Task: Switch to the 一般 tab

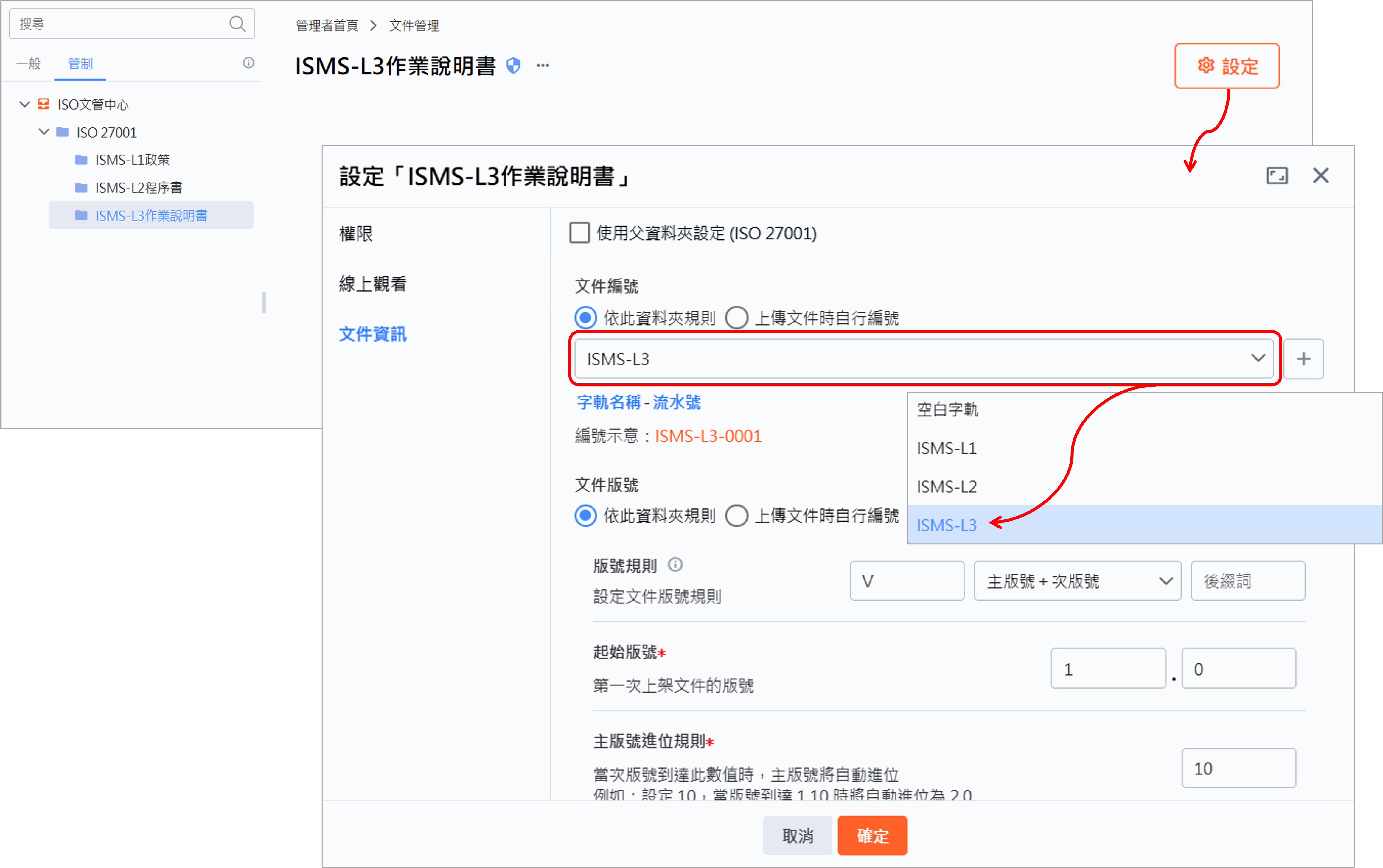Action: click(x=29, y=64)
